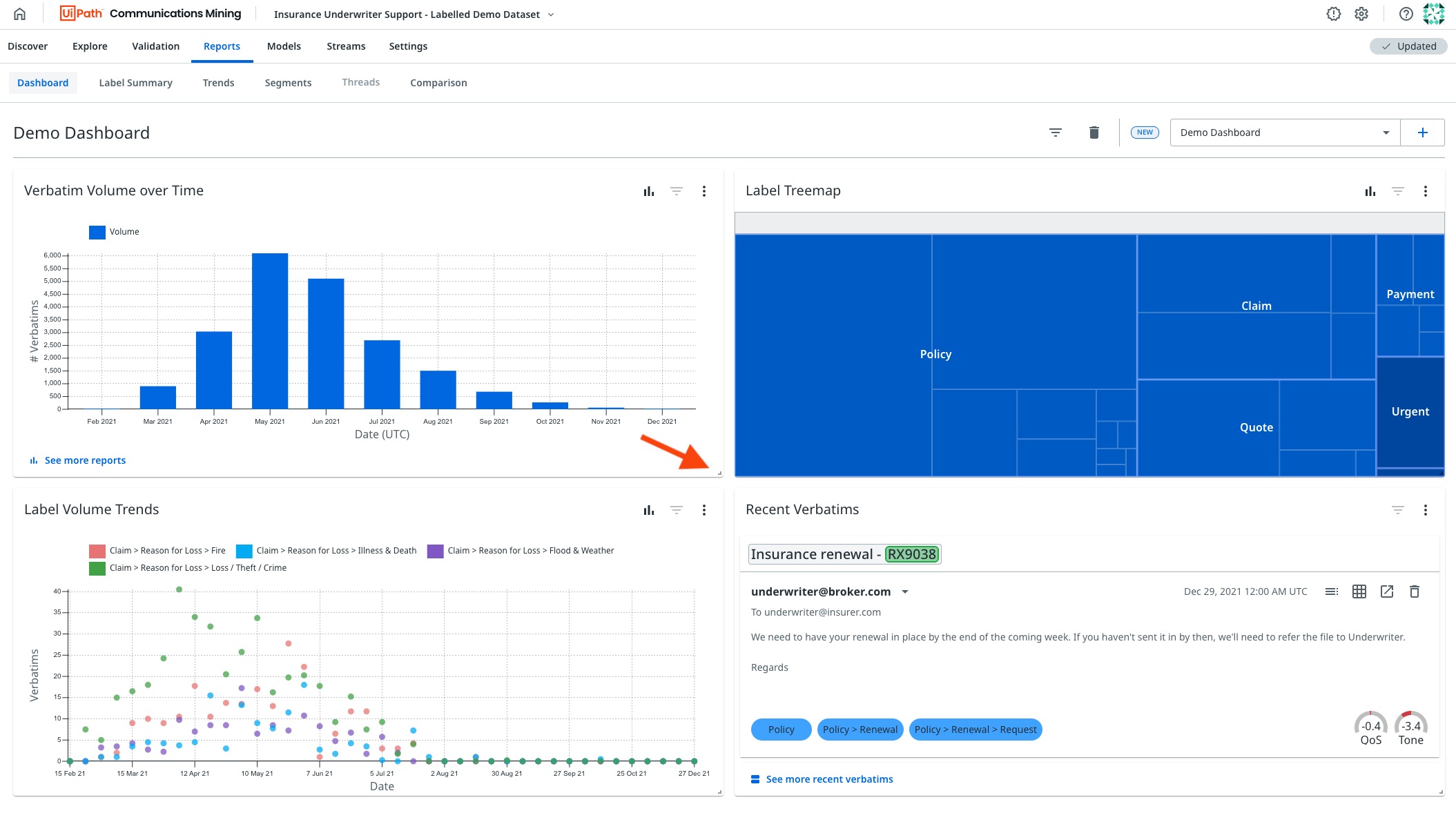Click See more recent verbatims link
Screen dimensions: 1456x822
coord(828,779)
